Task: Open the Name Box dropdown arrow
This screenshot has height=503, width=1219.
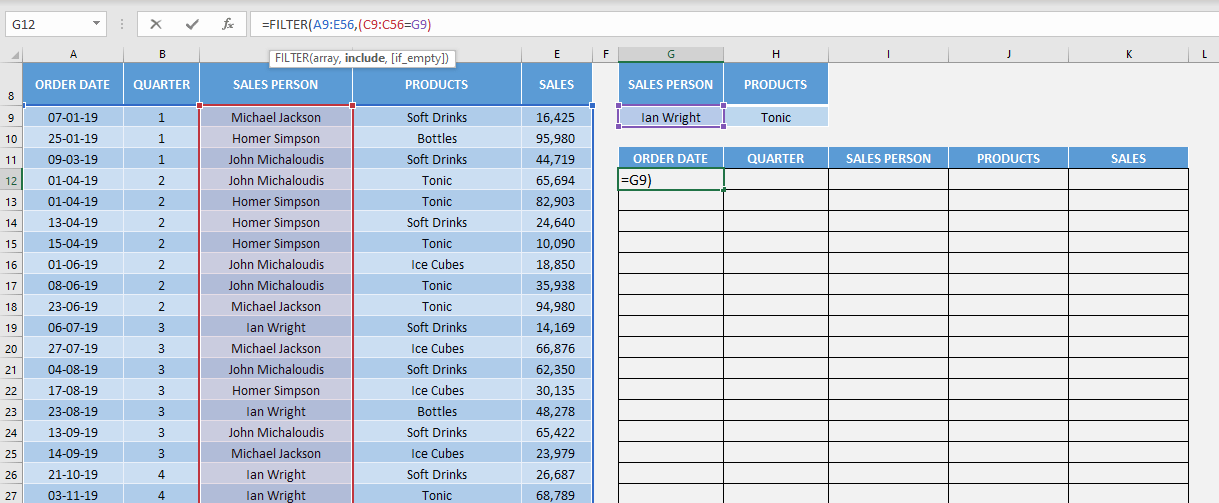Action: pyautogui.click(x=96, y=24)
